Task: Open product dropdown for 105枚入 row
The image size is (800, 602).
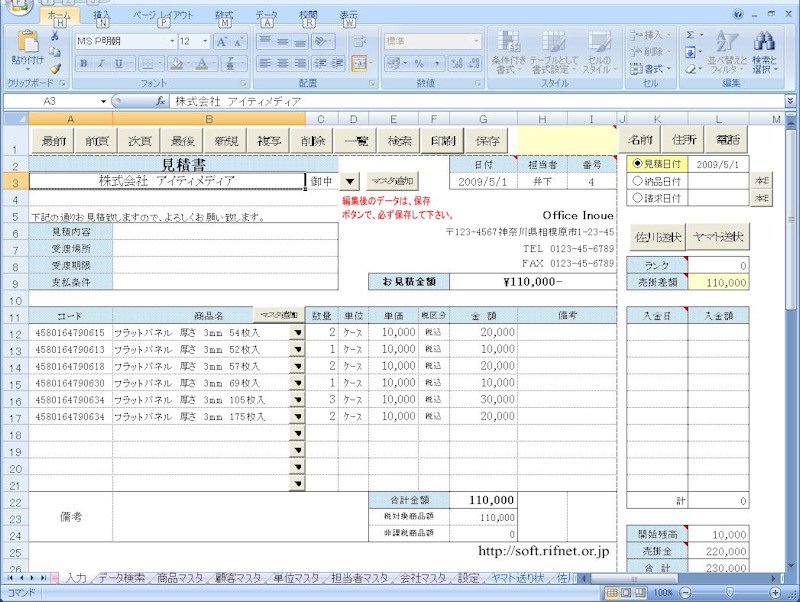Action: (297, 400)
